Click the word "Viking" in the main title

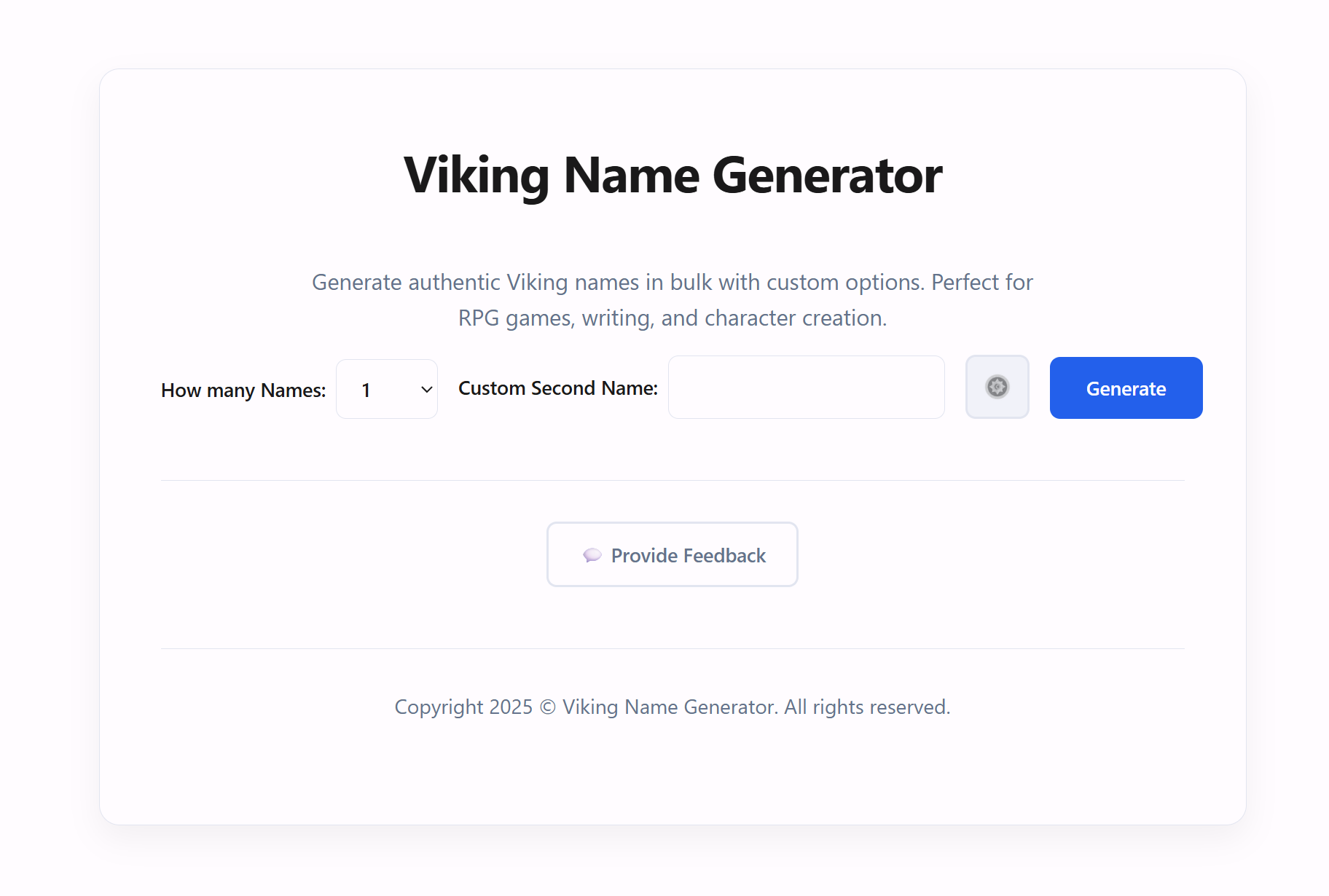(x=477, y=176)
